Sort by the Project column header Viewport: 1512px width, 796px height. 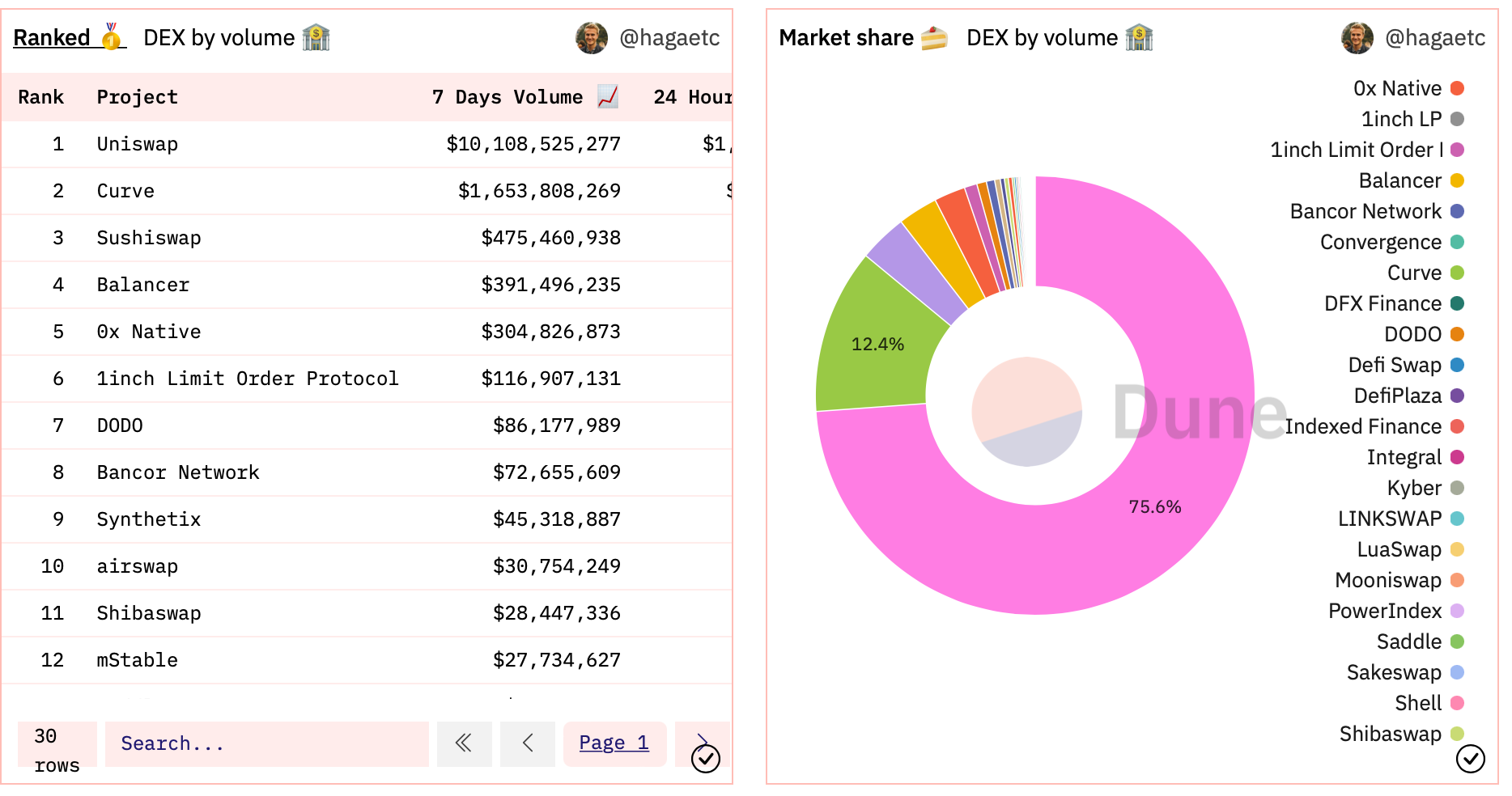click(137, 97)
